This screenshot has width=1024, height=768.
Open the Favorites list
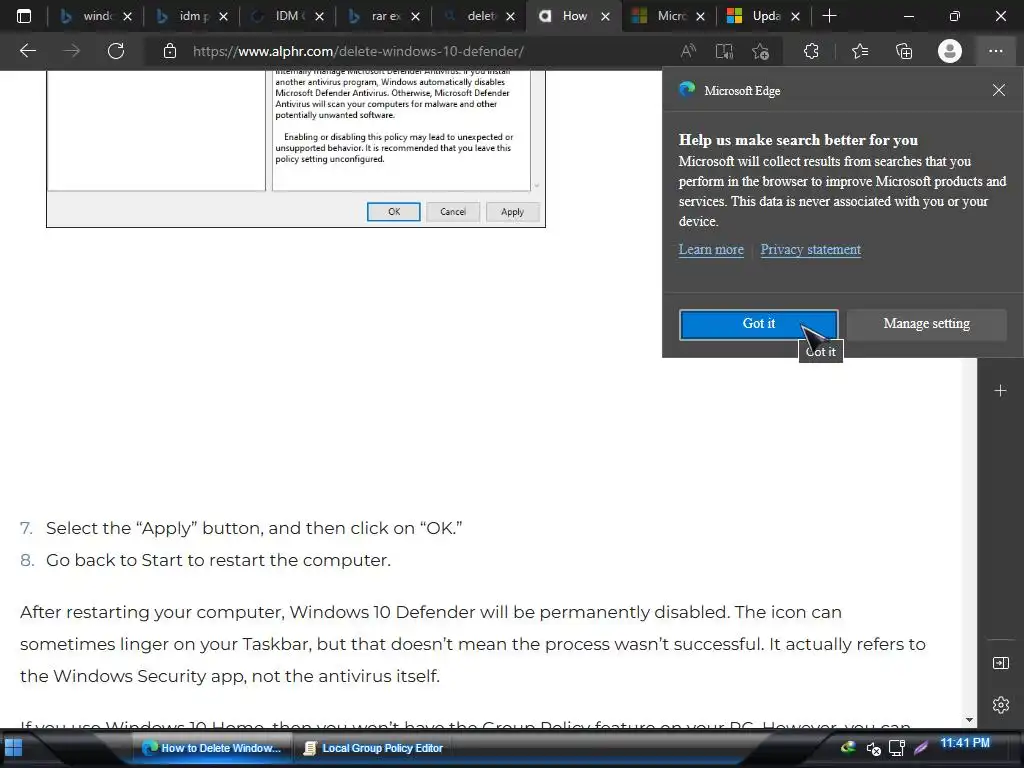[x=859, y=51]
